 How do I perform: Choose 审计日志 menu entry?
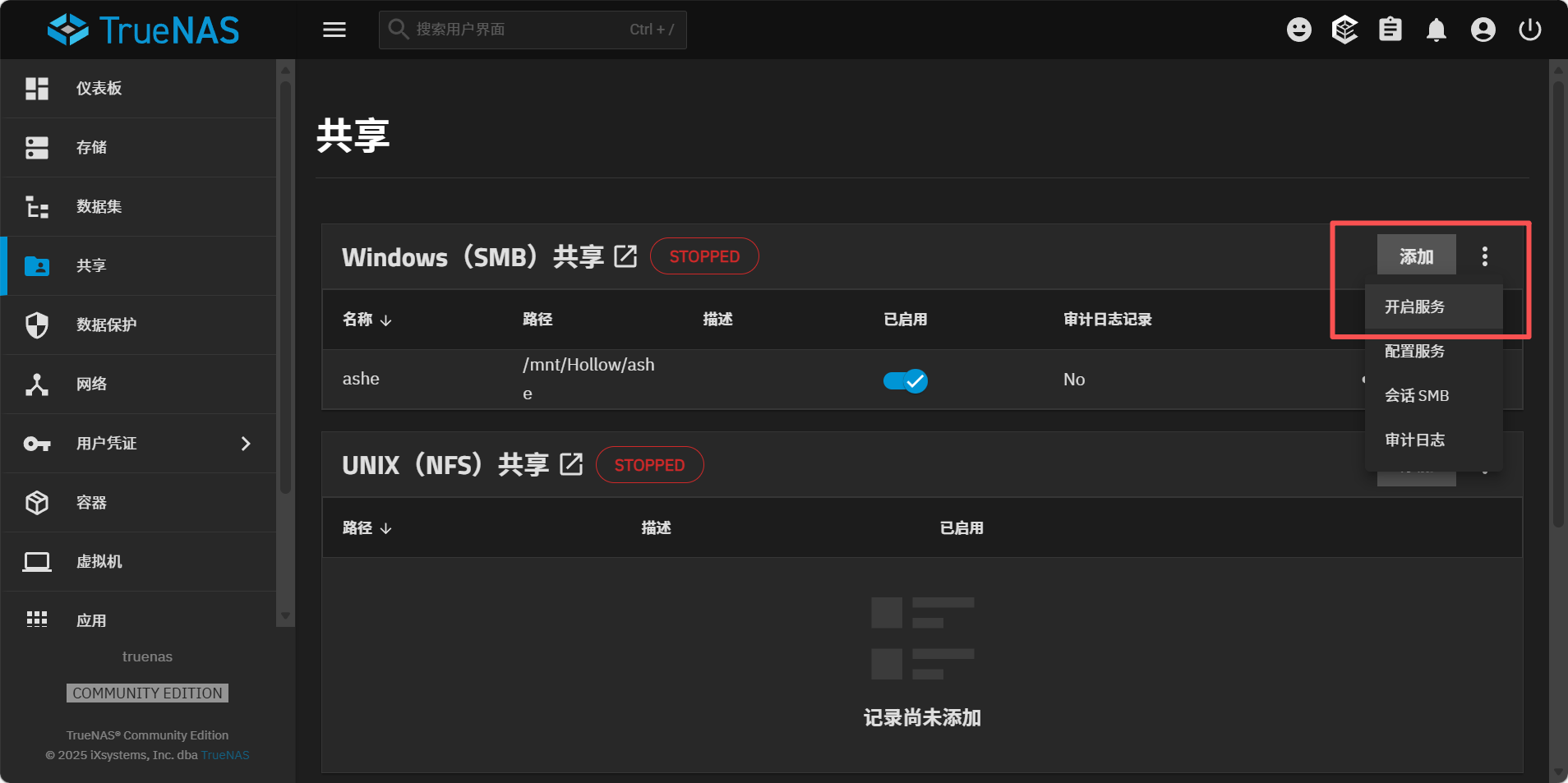pos(1414,440)
